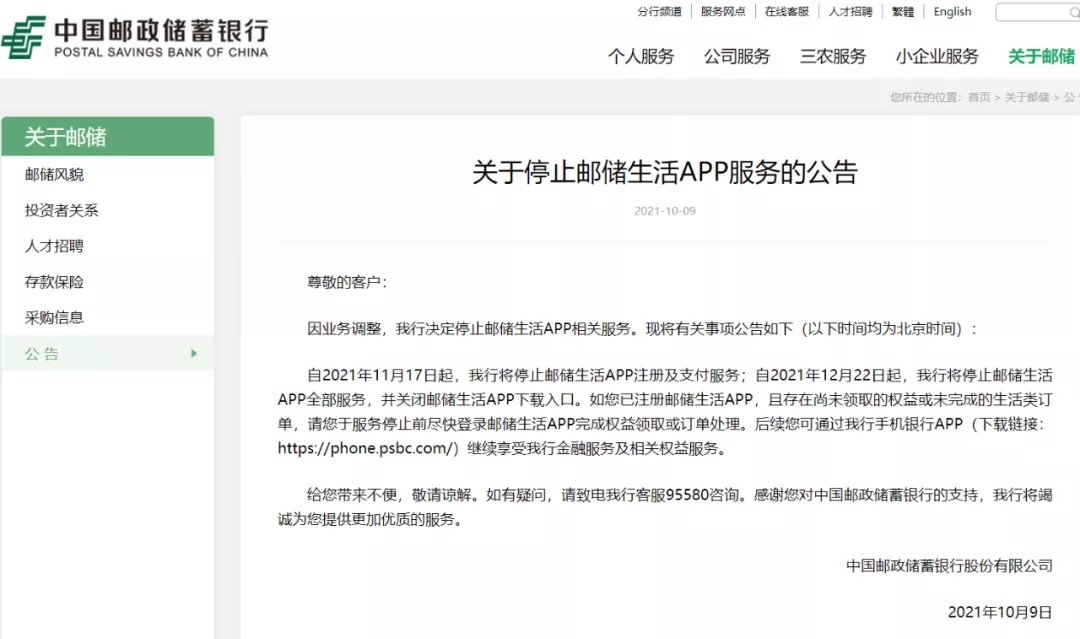Switch to 繁體 traditional Chinese

point(903,12)
